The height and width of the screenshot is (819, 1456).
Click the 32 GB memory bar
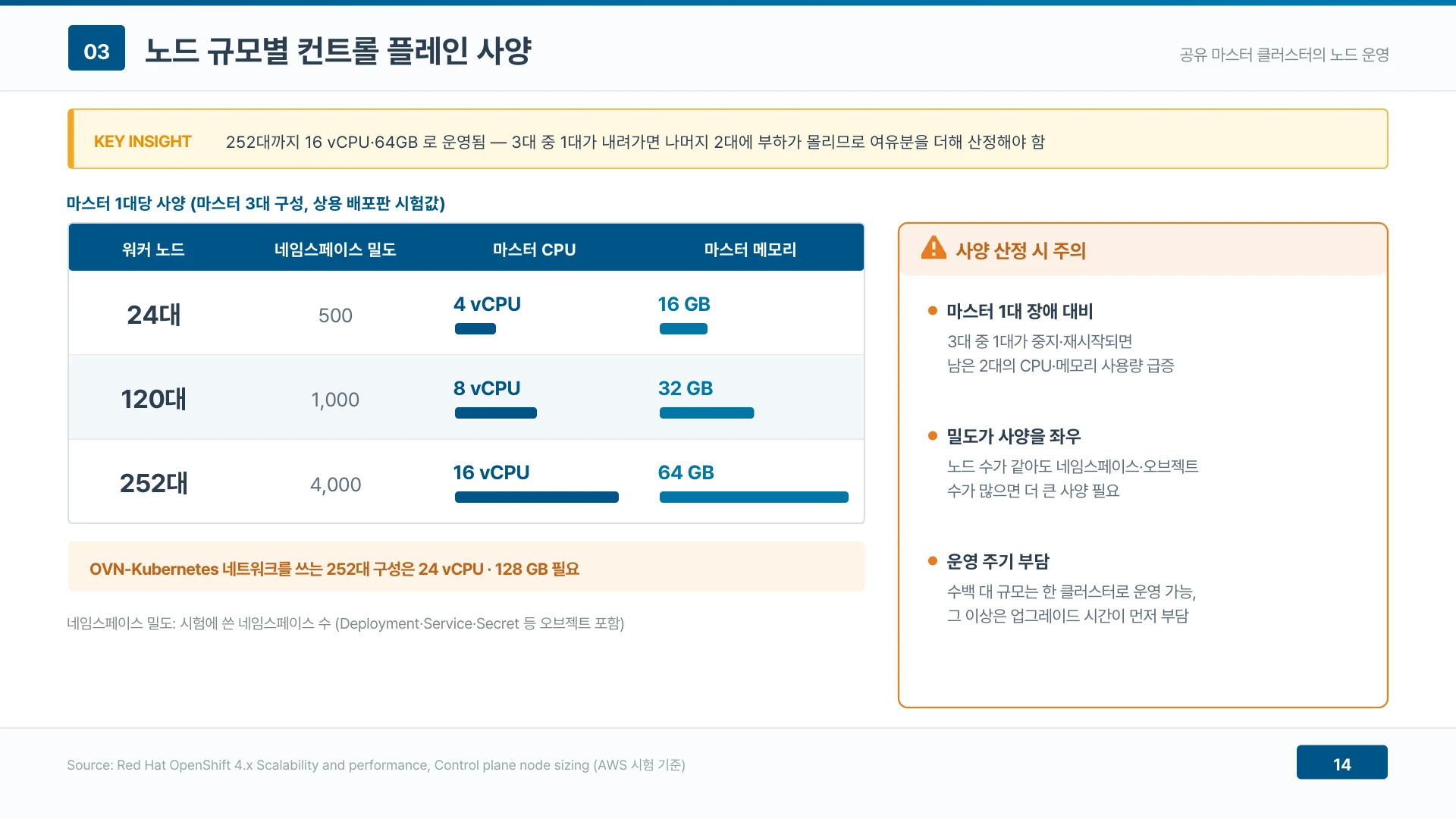(707, 413)
